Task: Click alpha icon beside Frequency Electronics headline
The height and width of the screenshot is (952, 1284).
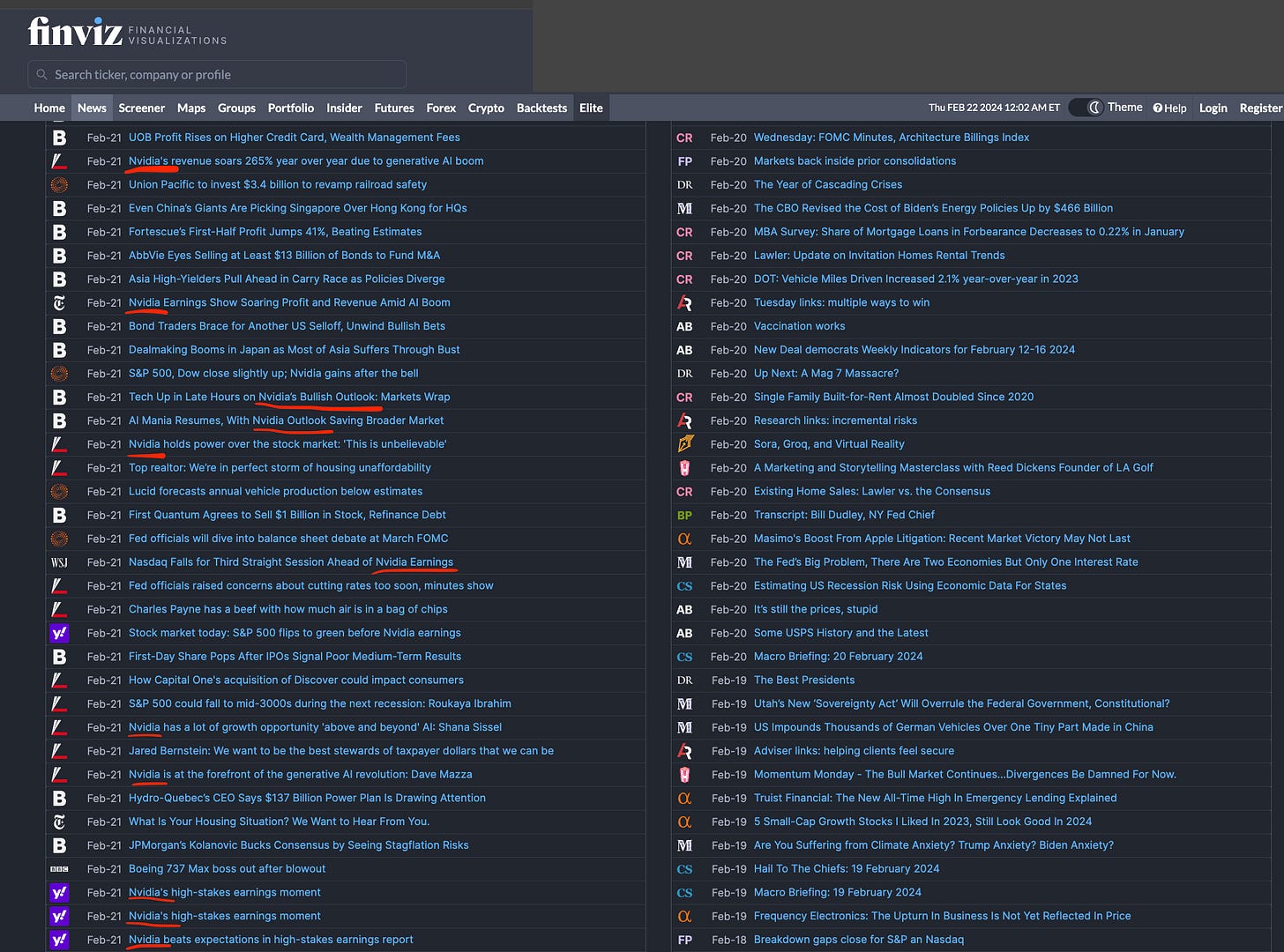Action: pyautogui.click(x=684, y=916)
